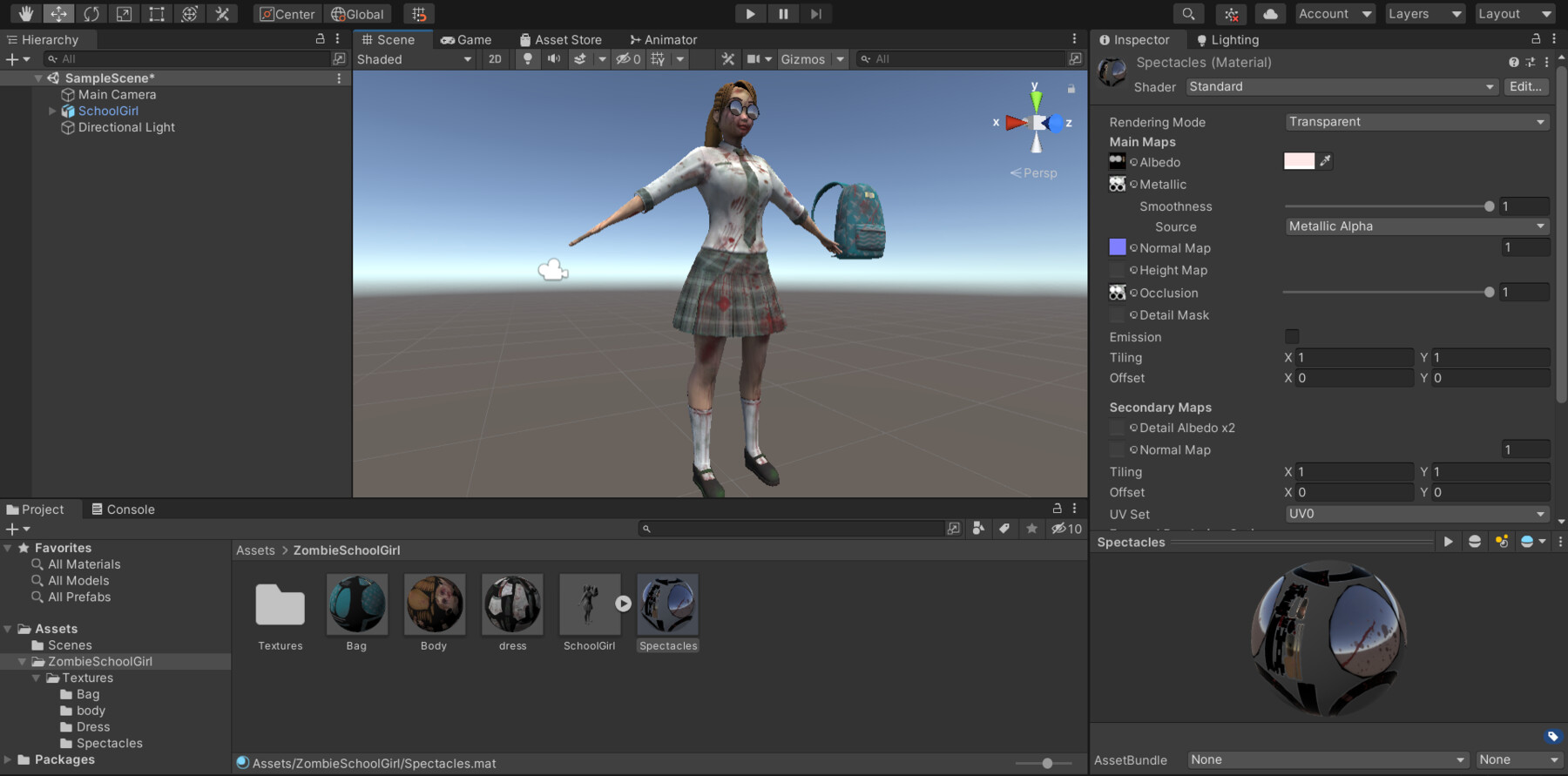Open the cloud services icon
This screenshot has height=776, width=1568.
pyautogui.click(x=1270, y=14)
